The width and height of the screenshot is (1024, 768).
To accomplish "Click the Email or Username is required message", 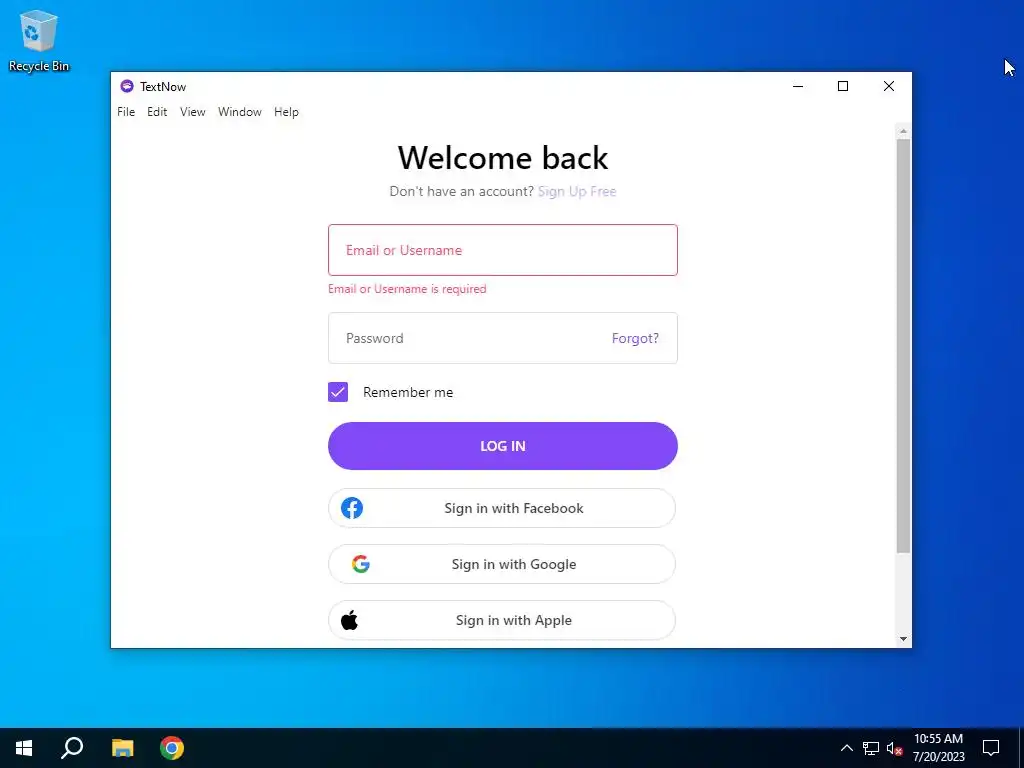I will [x=408, y=289].
